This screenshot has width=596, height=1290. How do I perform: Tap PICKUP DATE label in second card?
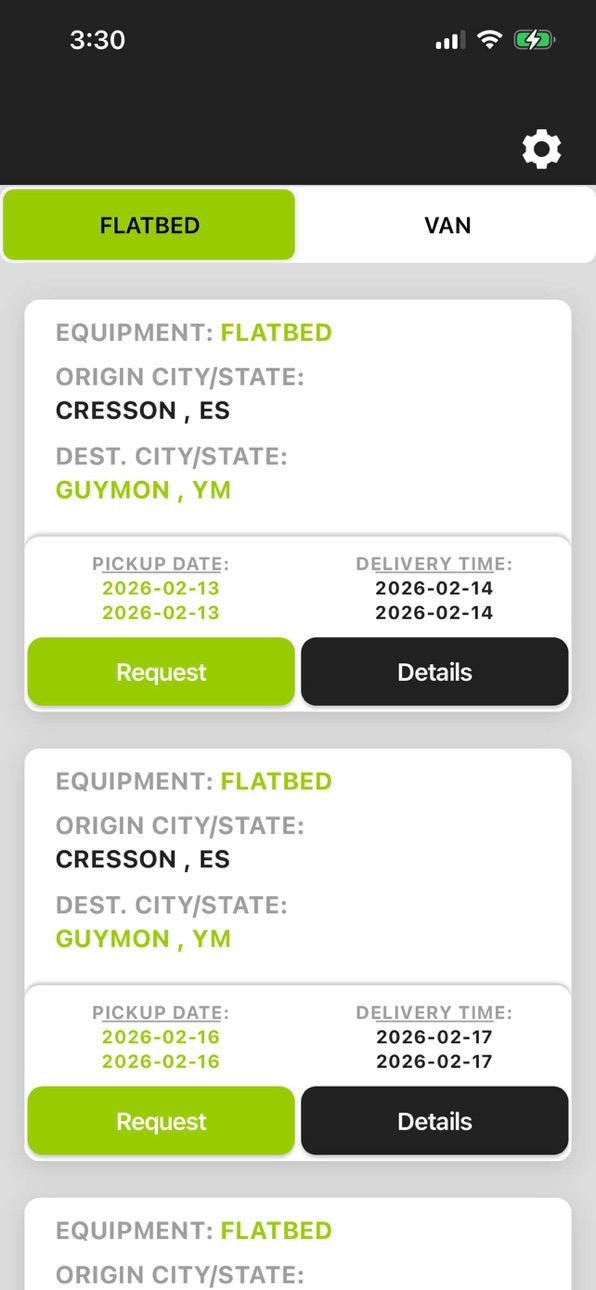[160, 1013]
